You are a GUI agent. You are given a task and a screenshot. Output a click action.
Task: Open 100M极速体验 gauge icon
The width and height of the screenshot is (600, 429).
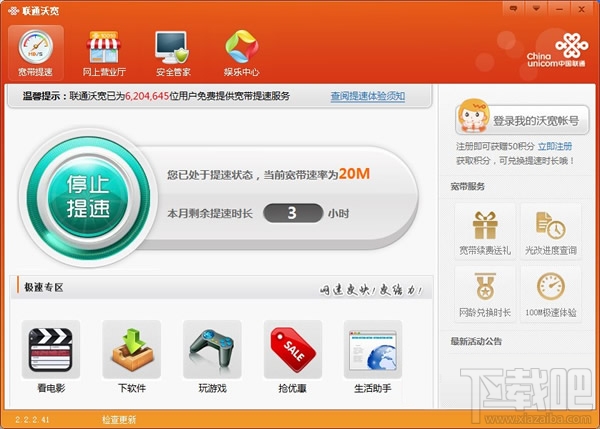pyautogui.click(x=551, y=294)
